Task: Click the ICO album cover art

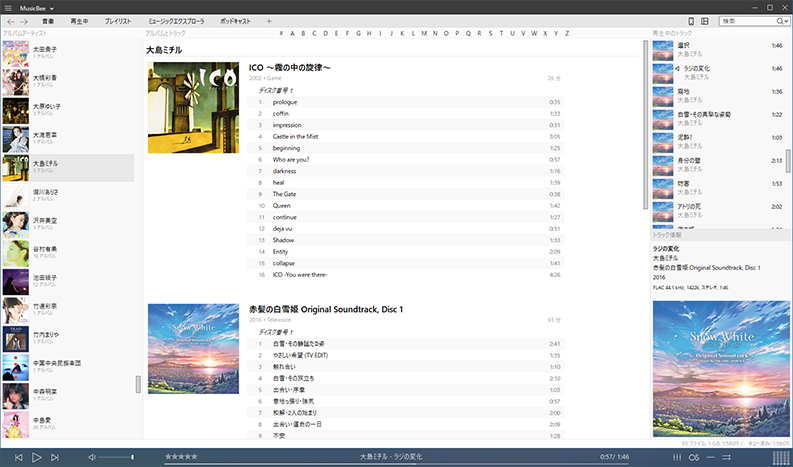Action: tap(193, 107)
